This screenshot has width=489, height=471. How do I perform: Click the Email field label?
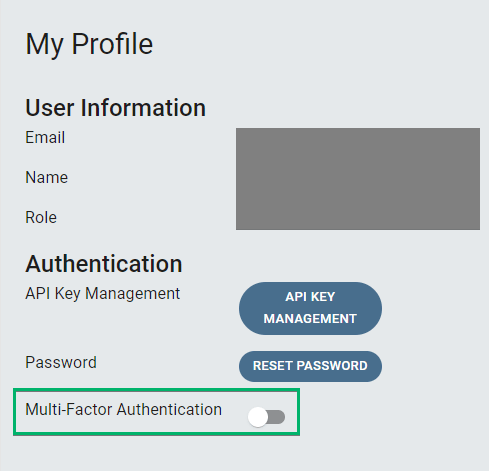[x=45, y=137]
